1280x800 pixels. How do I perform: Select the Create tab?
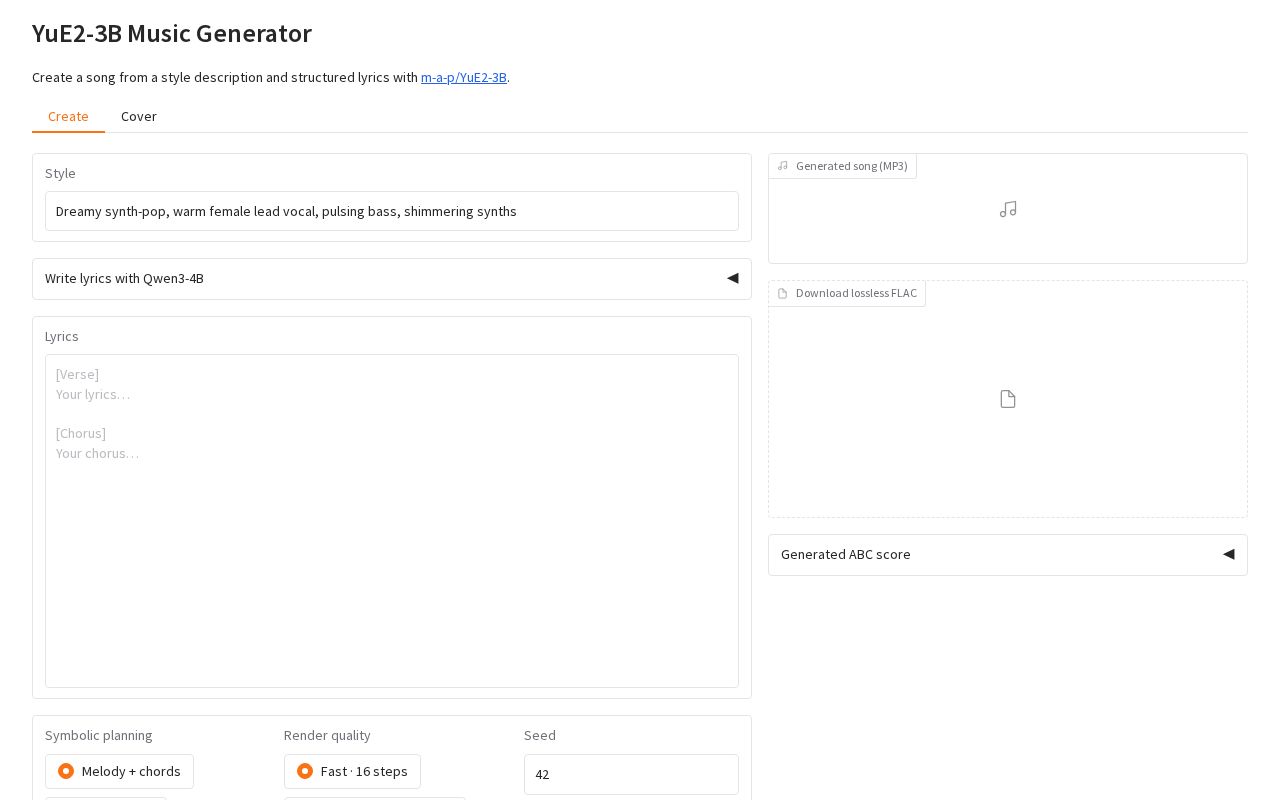pos(68,116)
